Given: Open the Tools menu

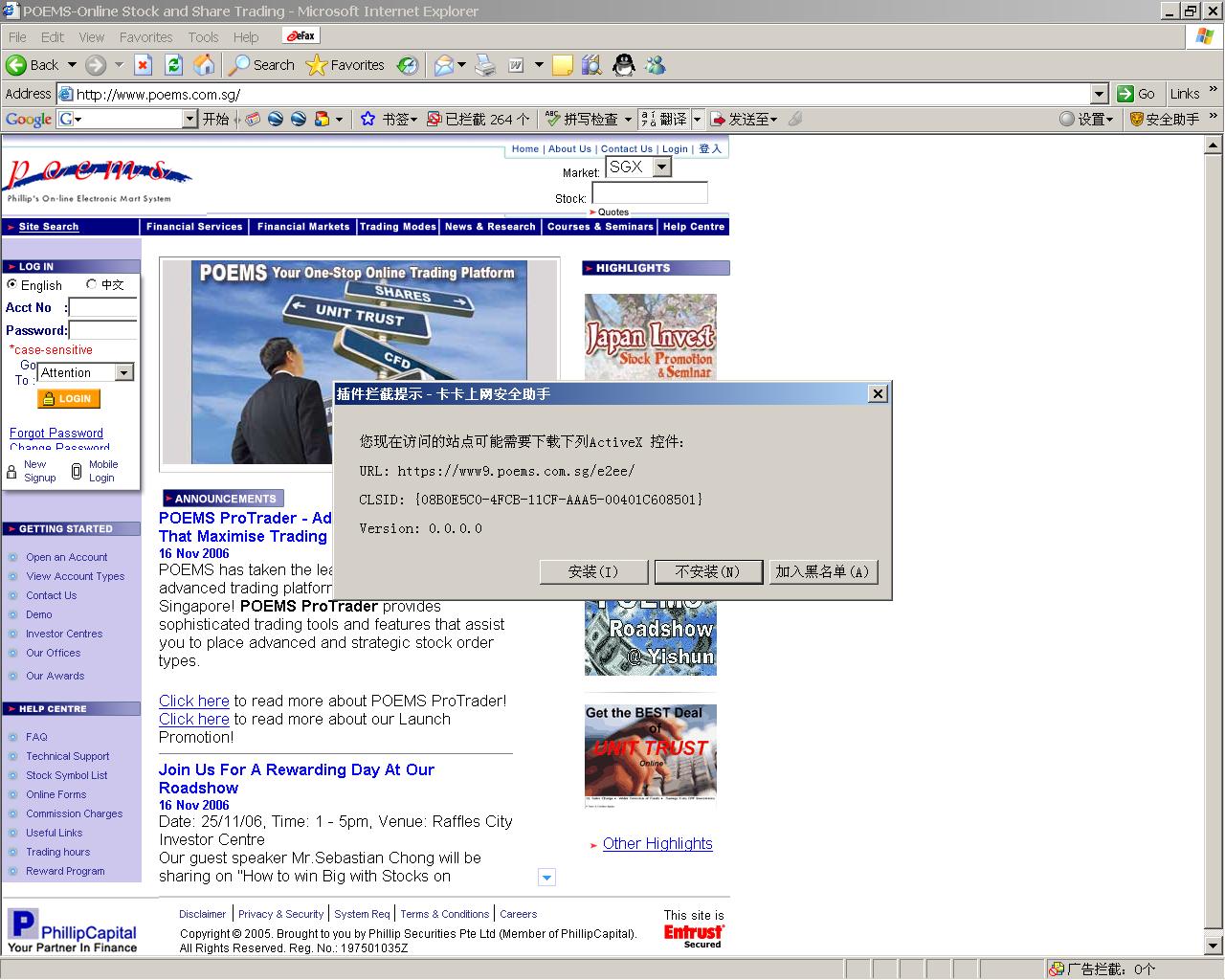Looking at the screenshot, I should tap(203, 37).
